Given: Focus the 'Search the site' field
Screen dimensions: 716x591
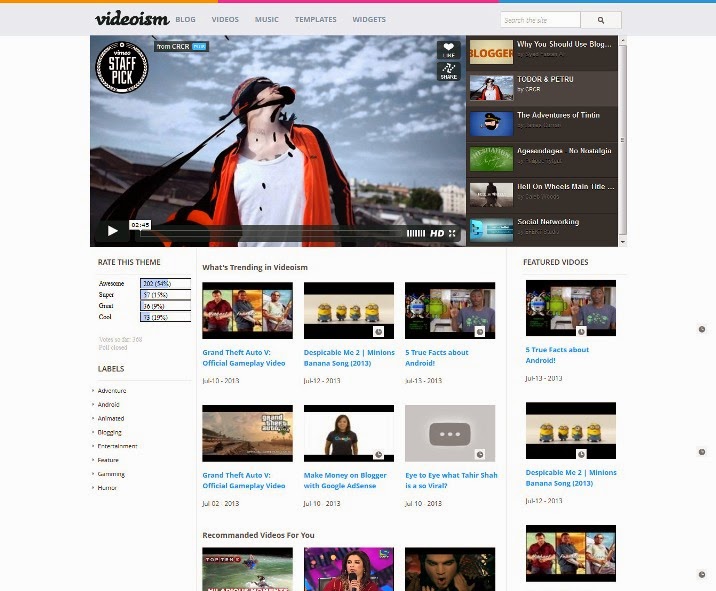Looking at the screenshot, I should click(540, 20).
